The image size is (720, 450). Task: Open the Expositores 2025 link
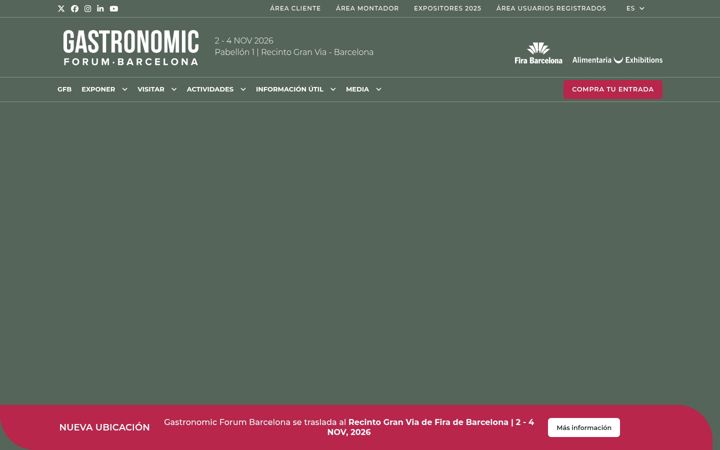[448, 8]
